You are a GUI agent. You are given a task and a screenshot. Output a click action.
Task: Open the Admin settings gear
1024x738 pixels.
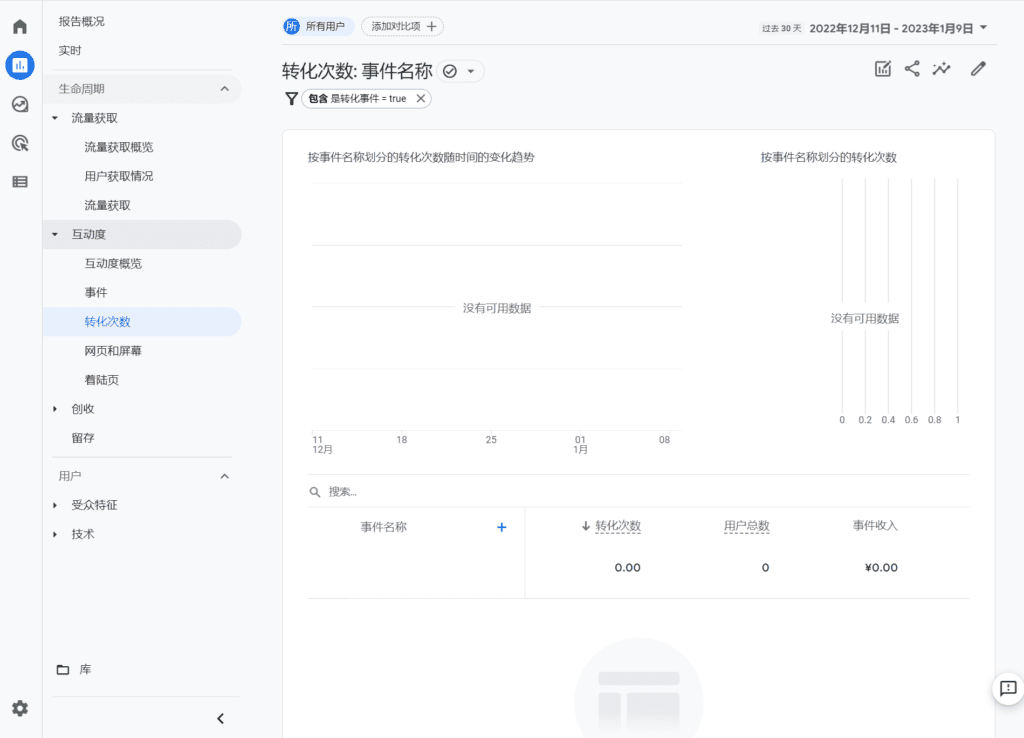[x=20, y=709]
